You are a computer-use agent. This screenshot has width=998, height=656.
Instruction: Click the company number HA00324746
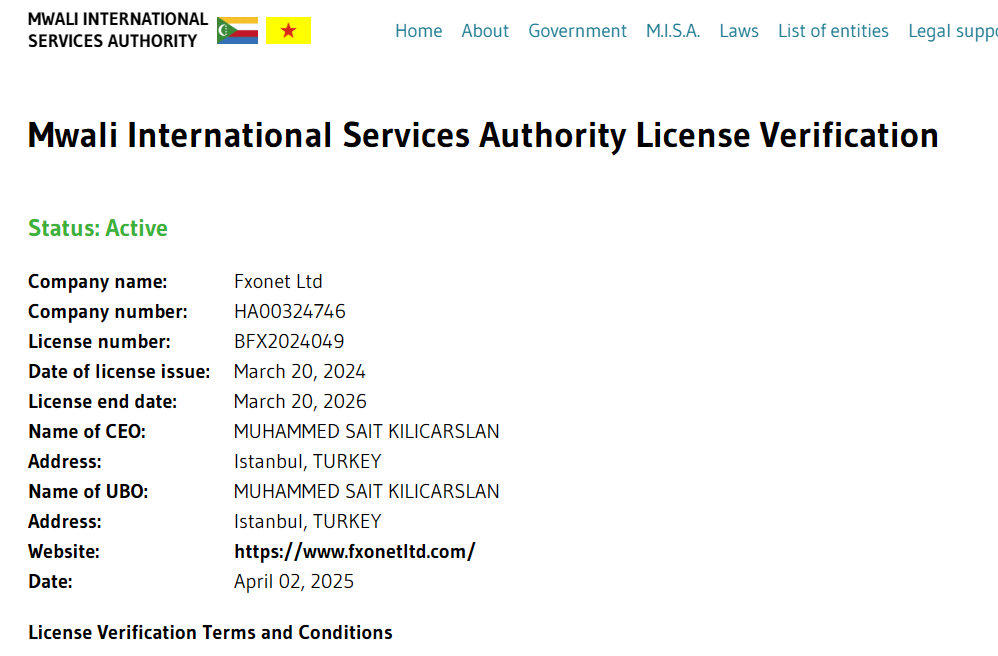(x=290, y=311)
